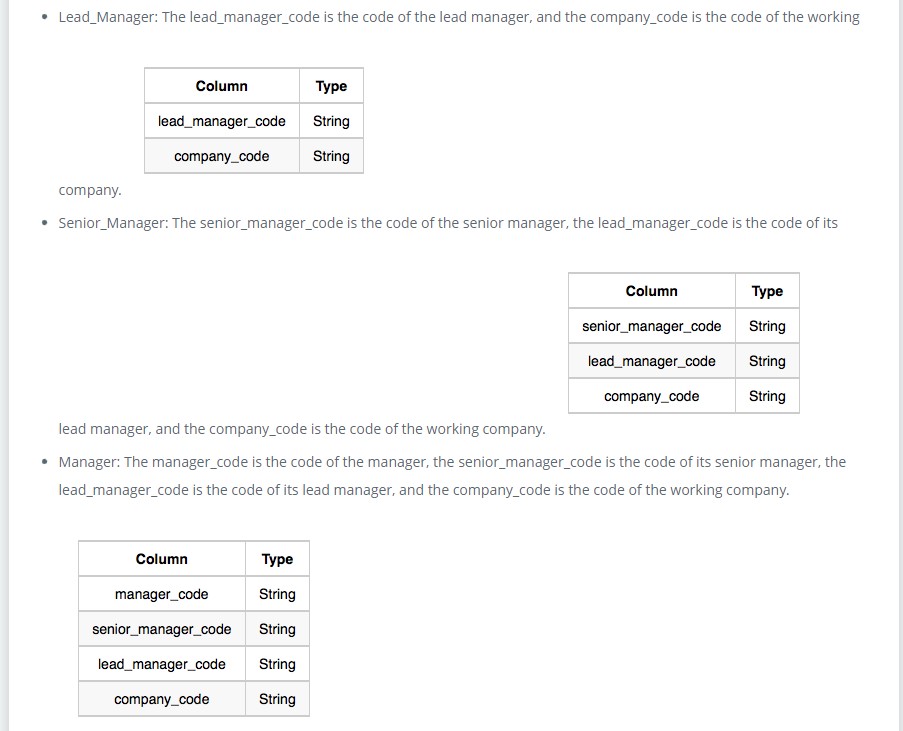Select senior_manager_code cell in bottom Manager table
This screenshot has height=731, width=903.
(161, 629)
